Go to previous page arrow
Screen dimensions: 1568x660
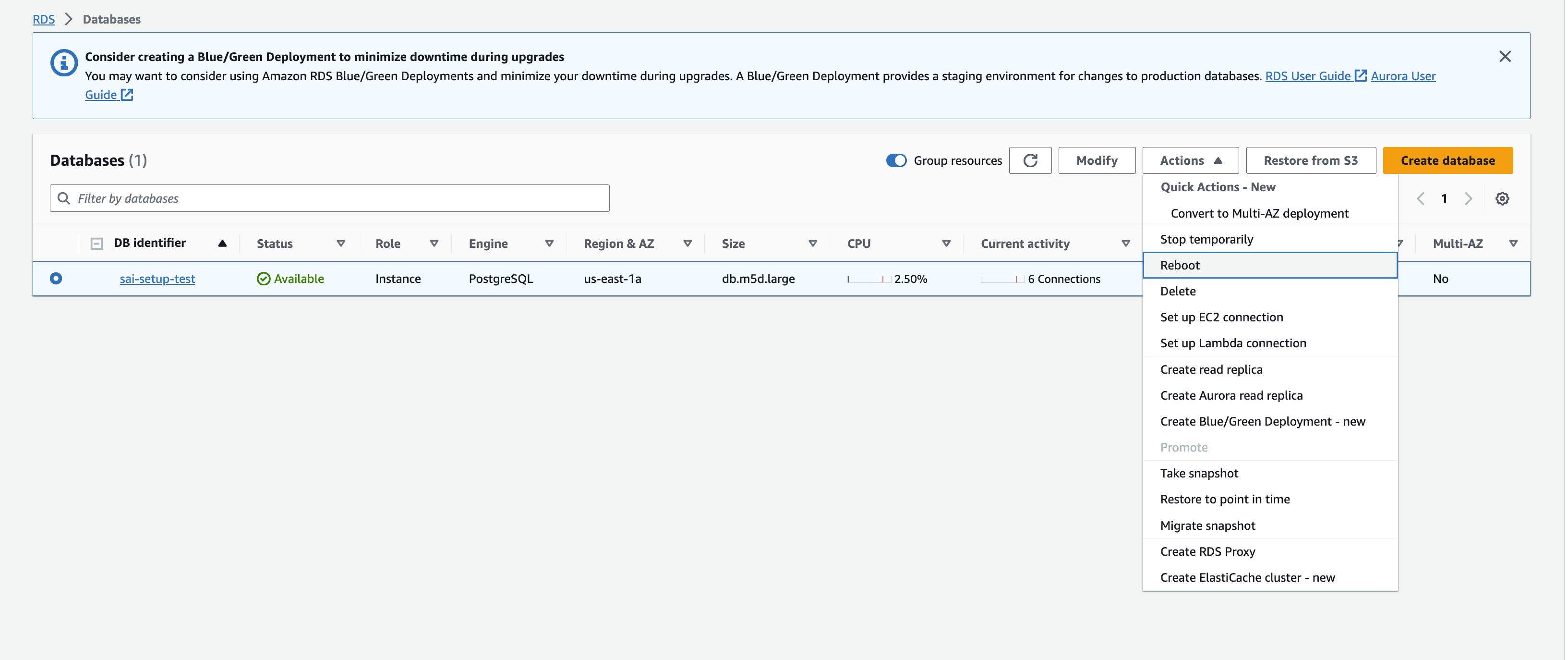tap(1420, 198)
